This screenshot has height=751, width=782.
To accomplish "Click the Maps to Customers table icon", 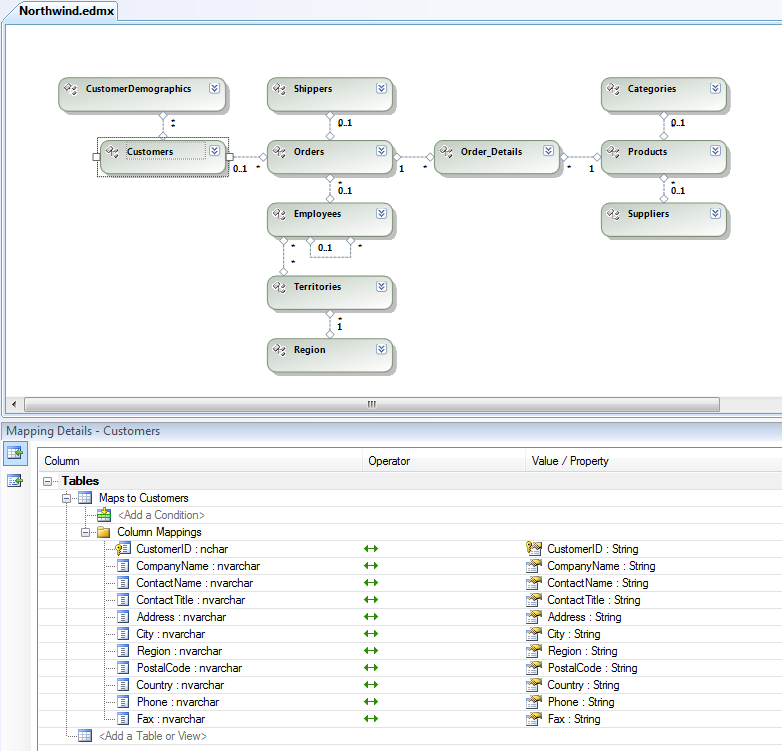I will pos(85,498).
